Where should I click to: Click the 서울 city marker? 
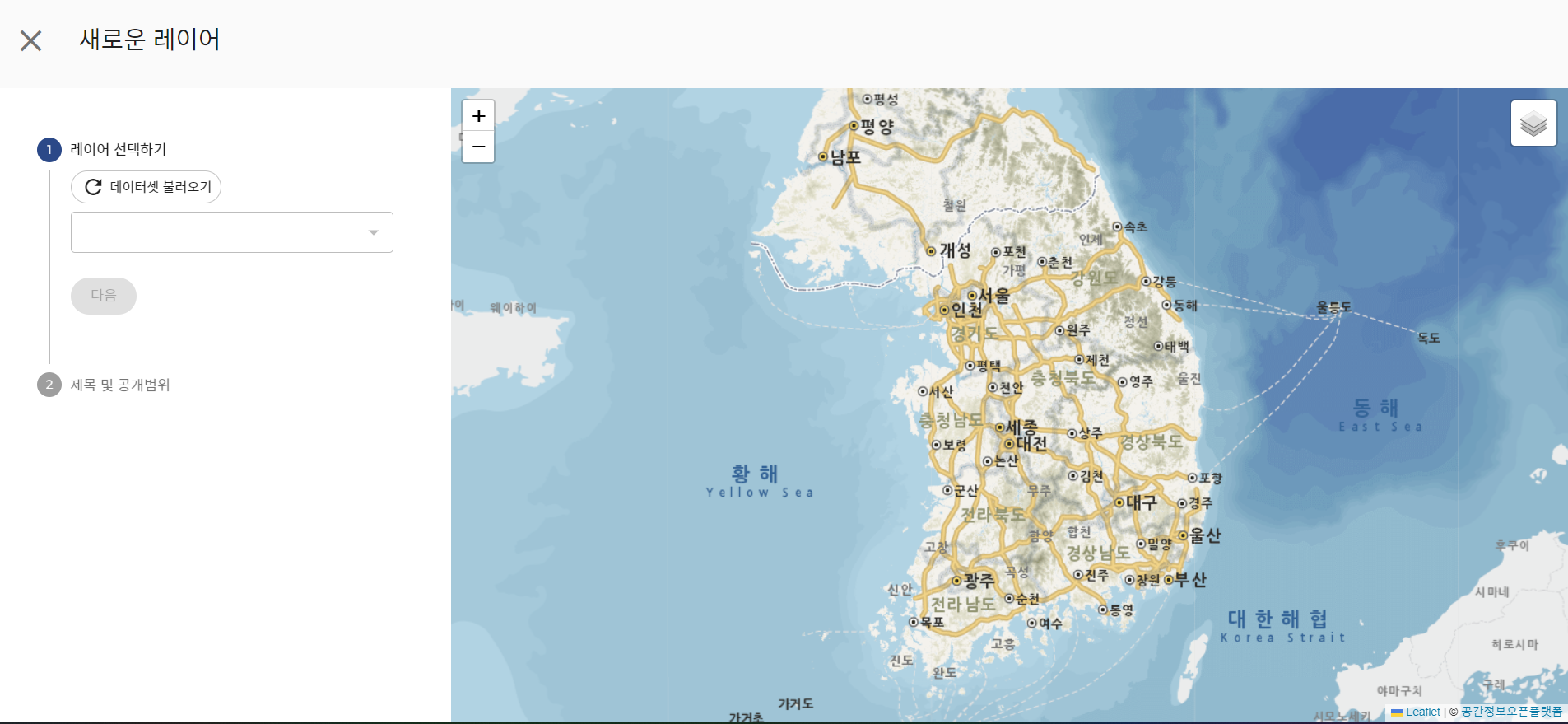click(x=972, y=296)
